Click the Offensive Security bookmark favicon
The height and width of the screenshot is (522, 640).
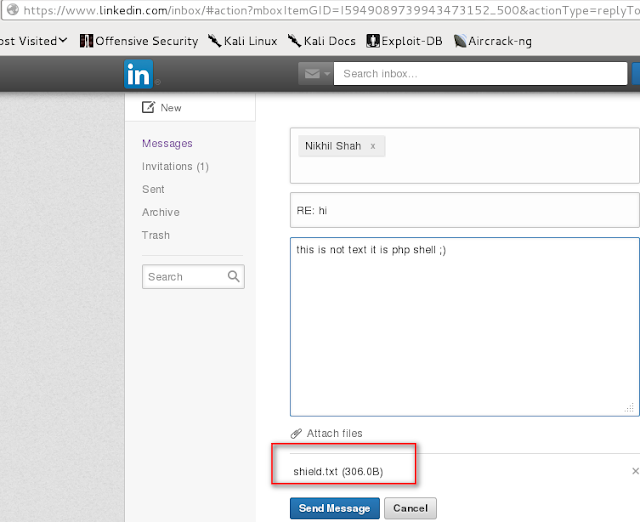[x=86, y=41]
